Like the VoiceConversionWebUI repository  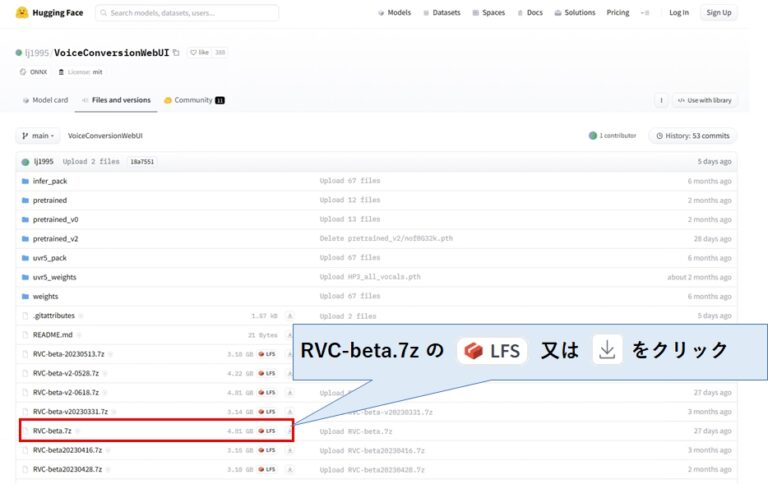200,52
